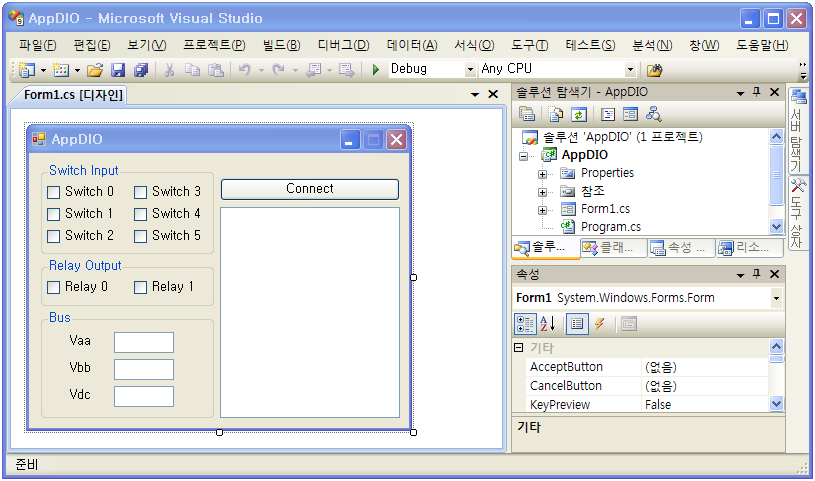Screen dimensions: 815x481
Task: Show the Properties list icon in Properties panel
Action: click(577, 323)
